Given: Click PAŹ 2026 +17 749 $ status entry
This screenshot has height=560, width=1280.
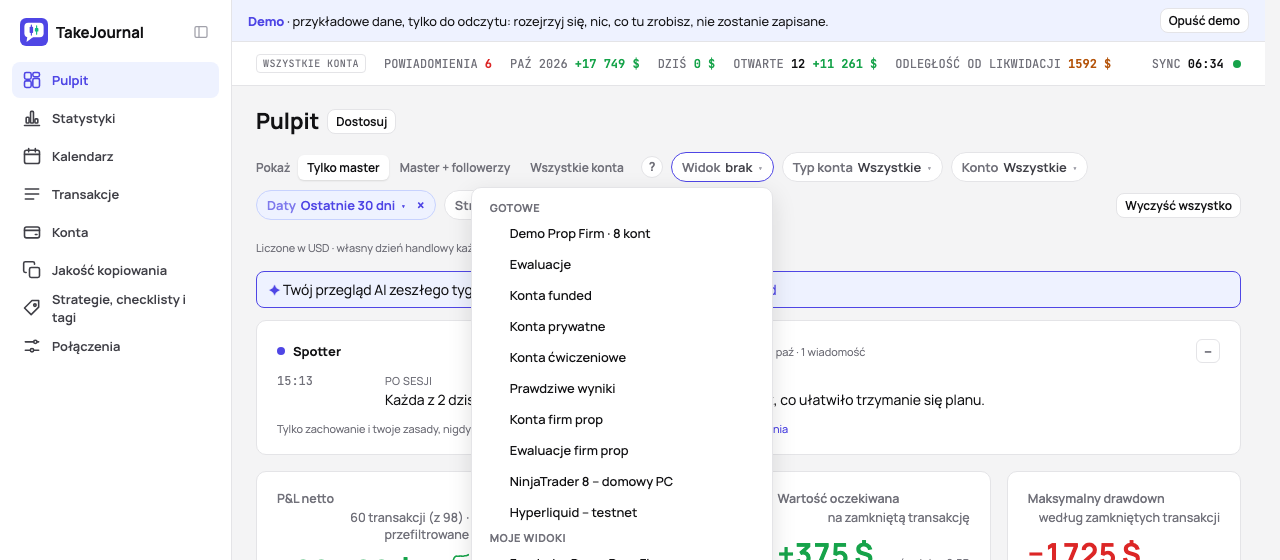Looking at the screenshot, I should 575,63.
